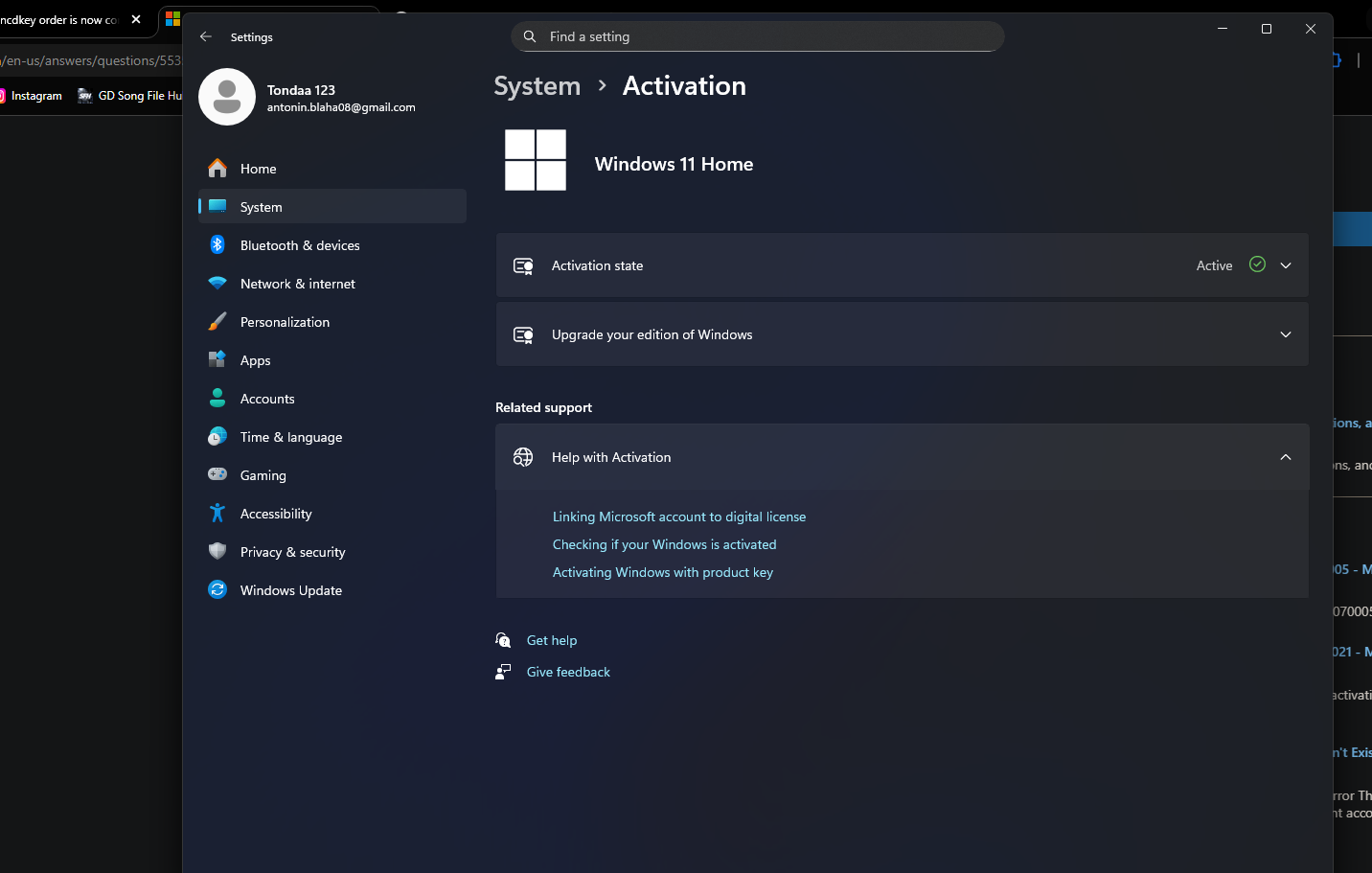Maximize the Settings window
The height and width of the screenshot is (873, 1372).
tap(1267, 29)
